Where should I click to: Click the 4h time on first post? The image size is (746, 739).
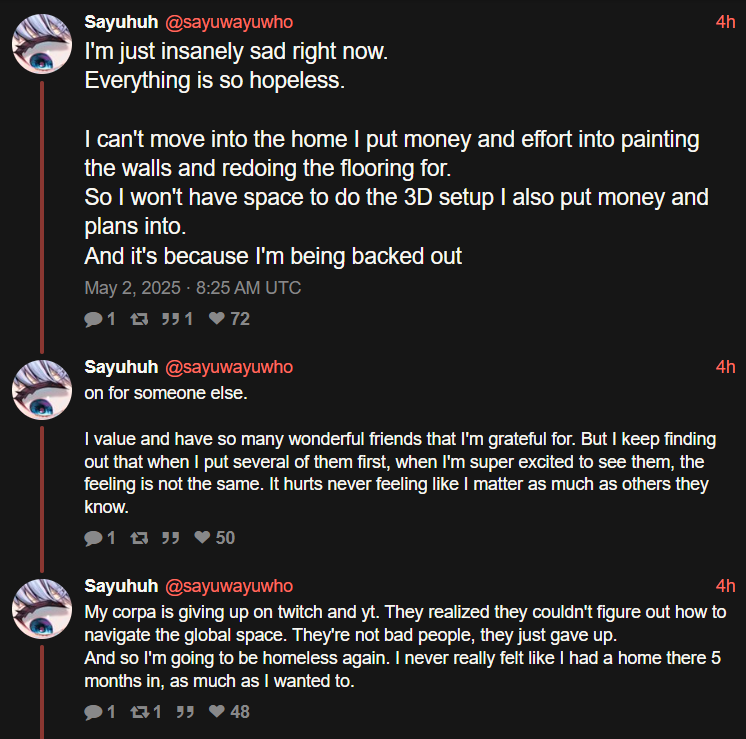coord(725,22)
